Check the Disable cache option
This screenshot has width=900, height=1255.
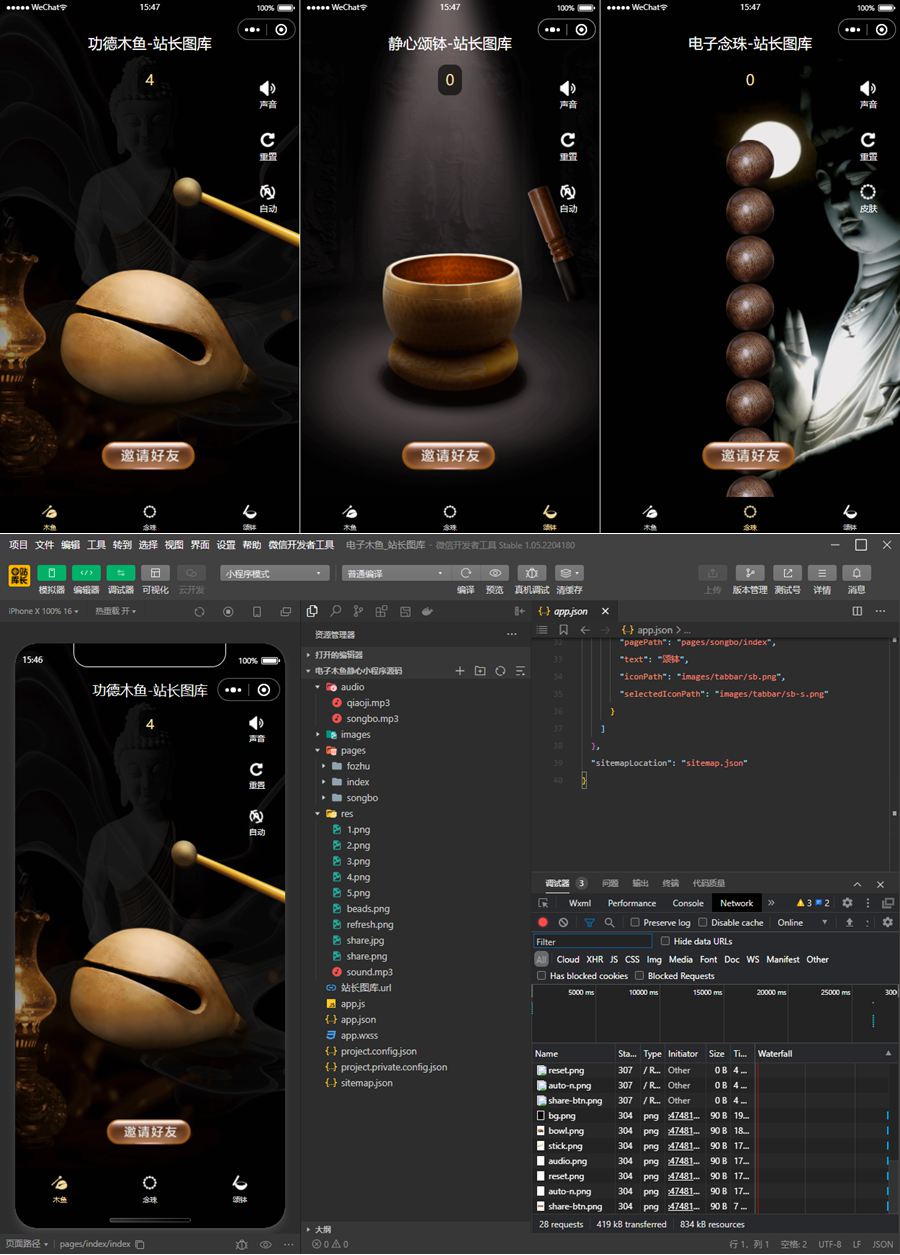(703, 923)
